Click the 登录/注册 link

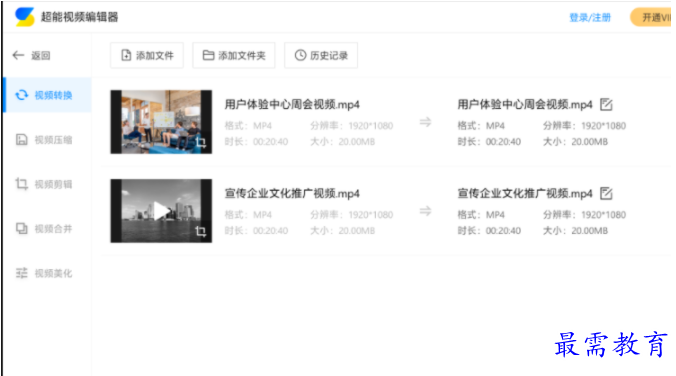point(590,18)
